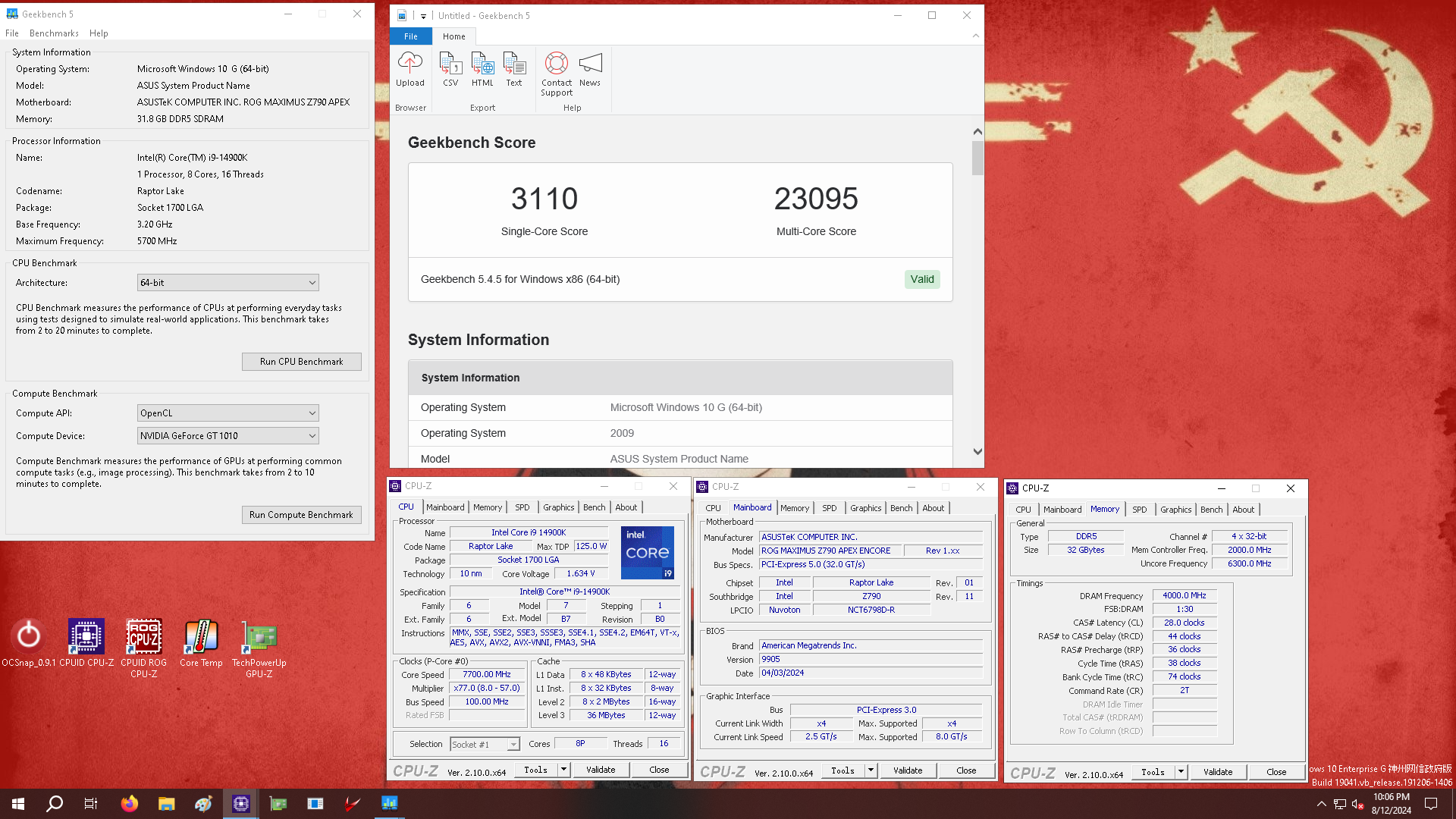
Task: Click the muted volume tray icon
Action: click(1358, 804)
